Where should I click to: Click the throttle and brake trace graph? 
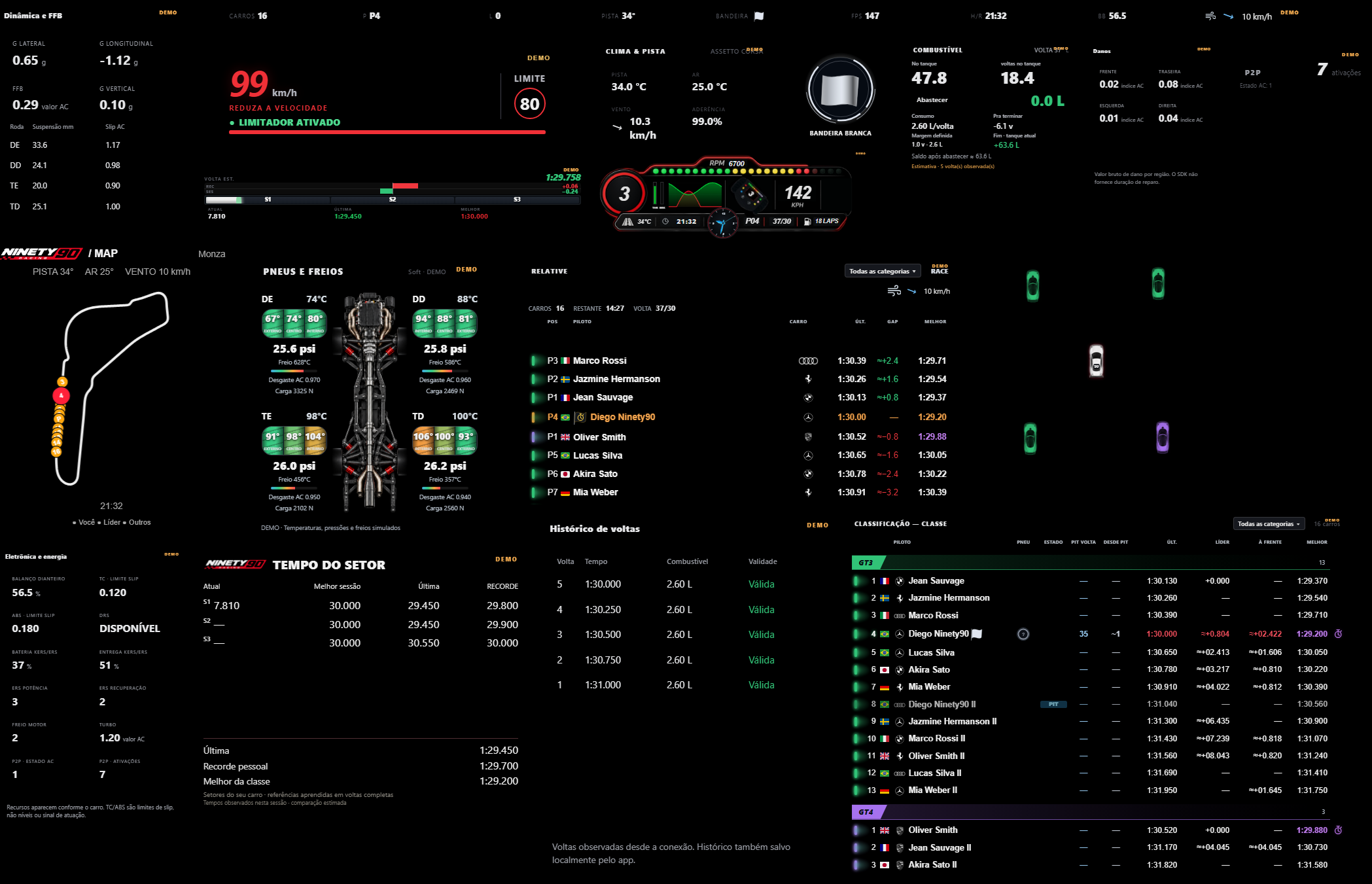click(694, 194)
